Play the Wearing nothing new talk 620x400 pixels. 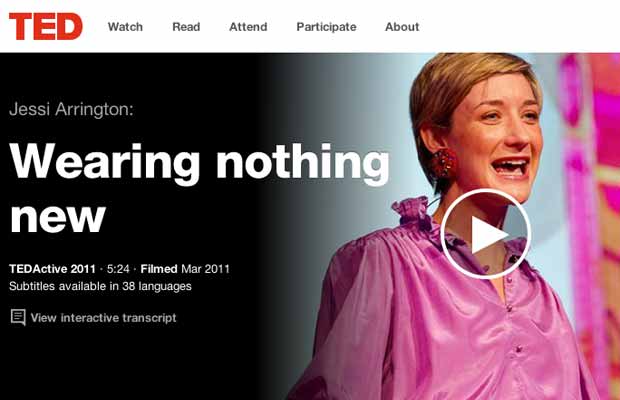point(486,234)
